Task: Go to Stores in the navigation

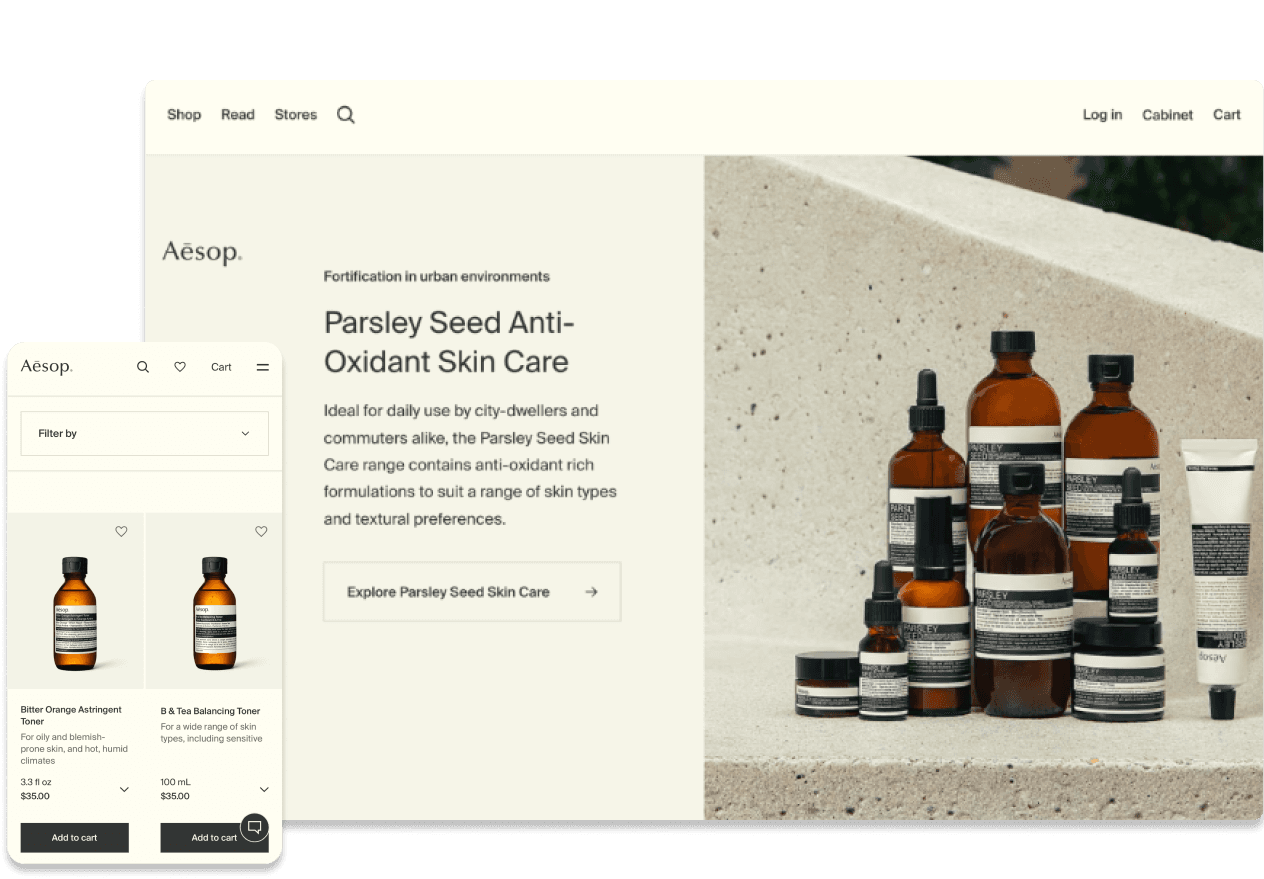Action: click(x=296, y=115)
